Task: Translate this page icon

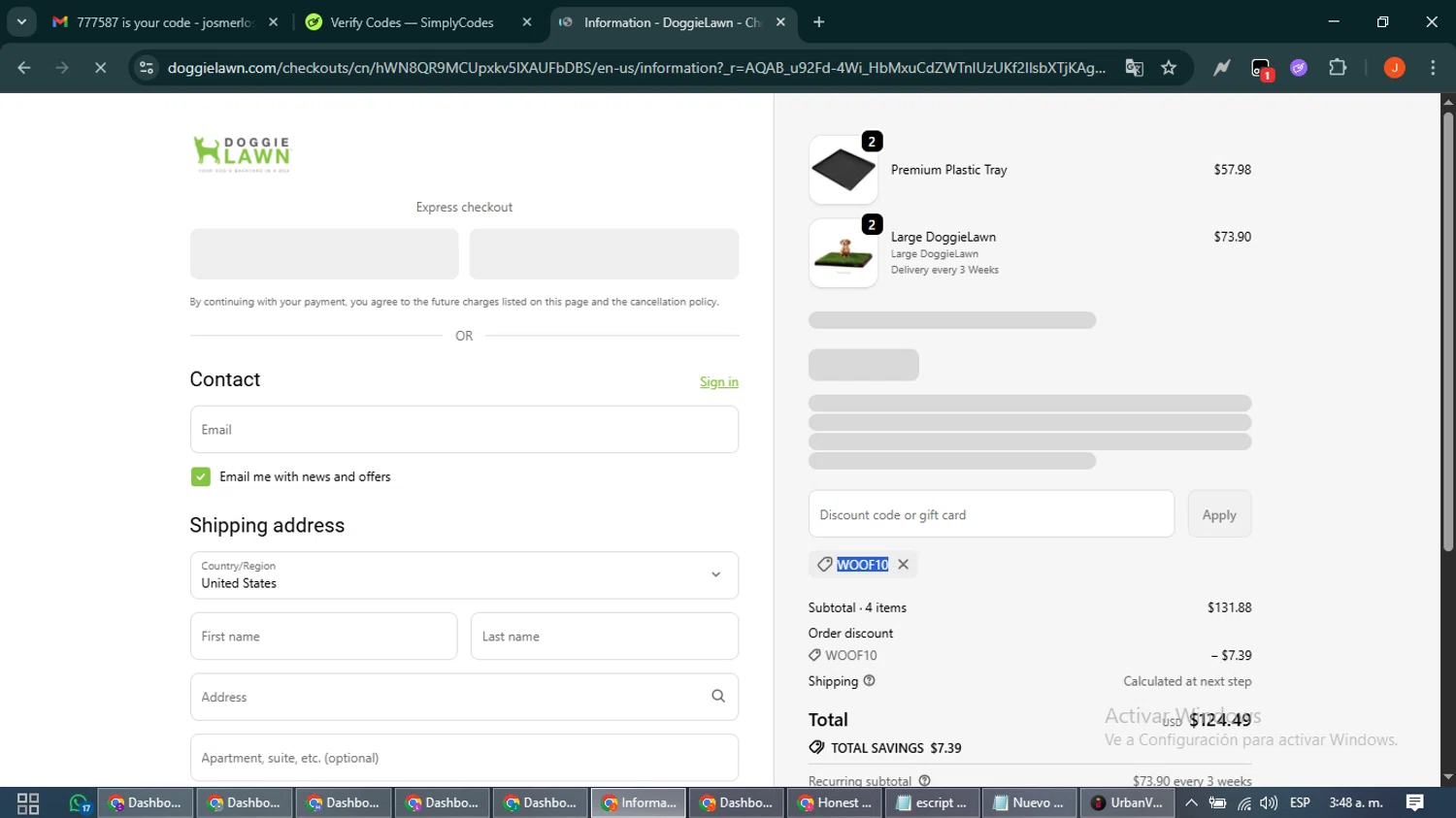Action: 1134,67
